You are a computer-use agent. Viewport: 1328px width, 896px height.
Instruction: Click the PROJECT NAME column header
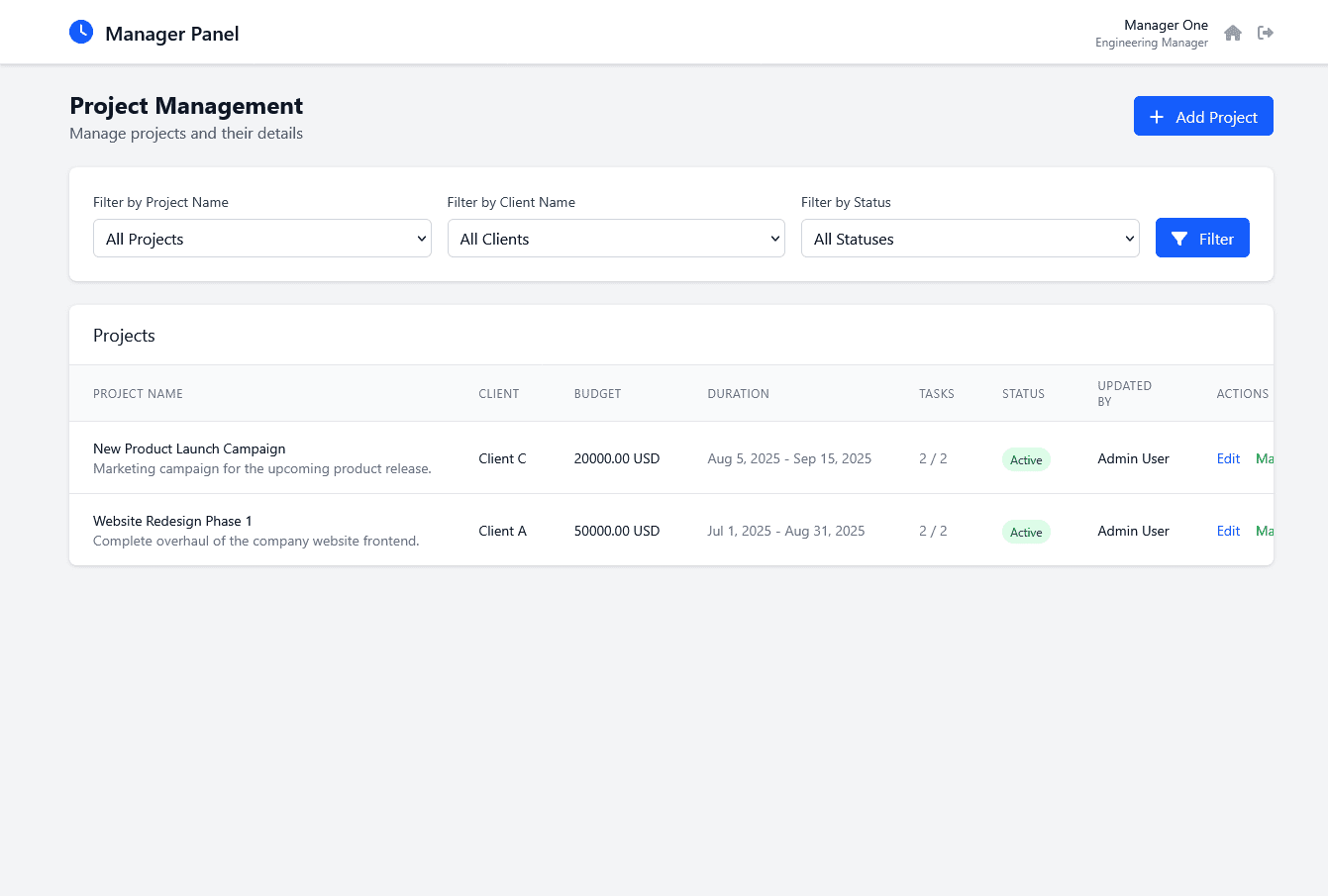point(138,393)
